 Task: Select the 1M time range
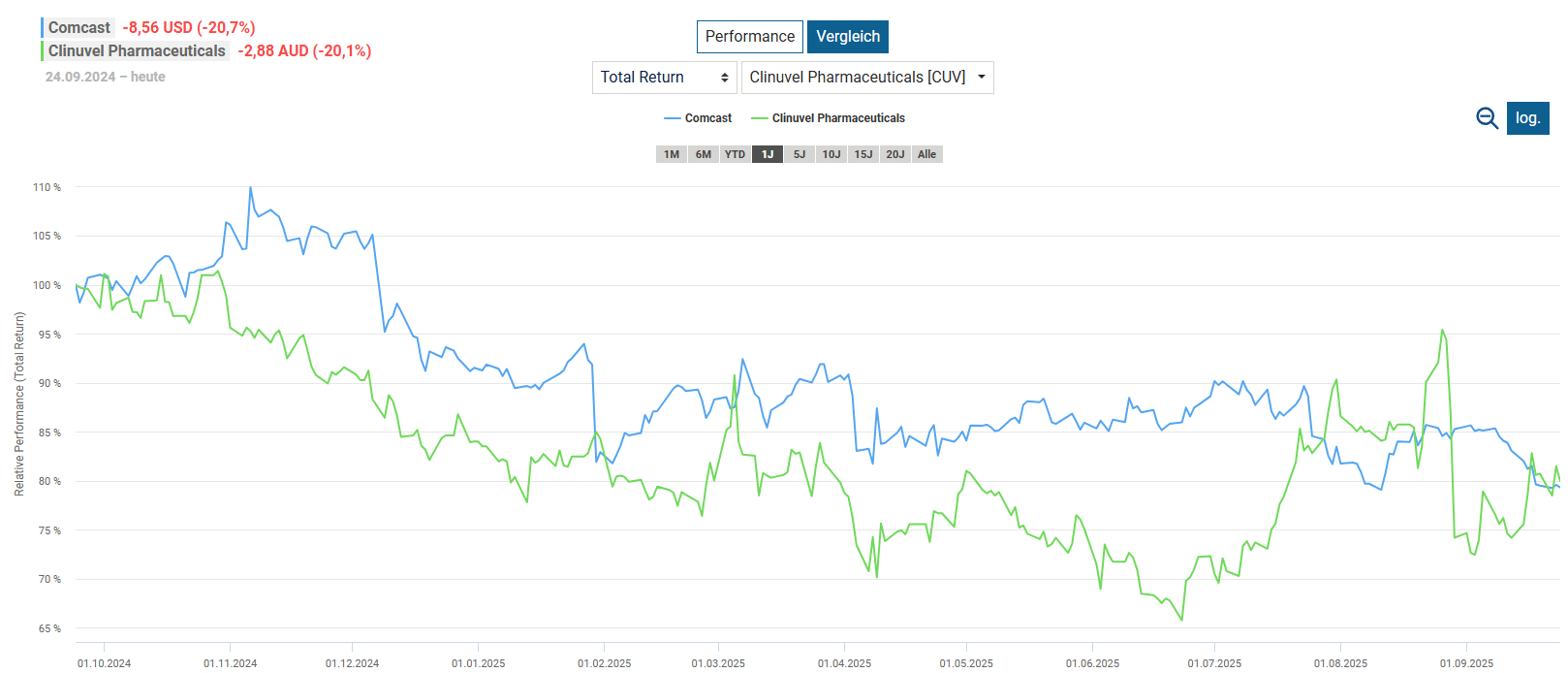(x=672, y=154)
